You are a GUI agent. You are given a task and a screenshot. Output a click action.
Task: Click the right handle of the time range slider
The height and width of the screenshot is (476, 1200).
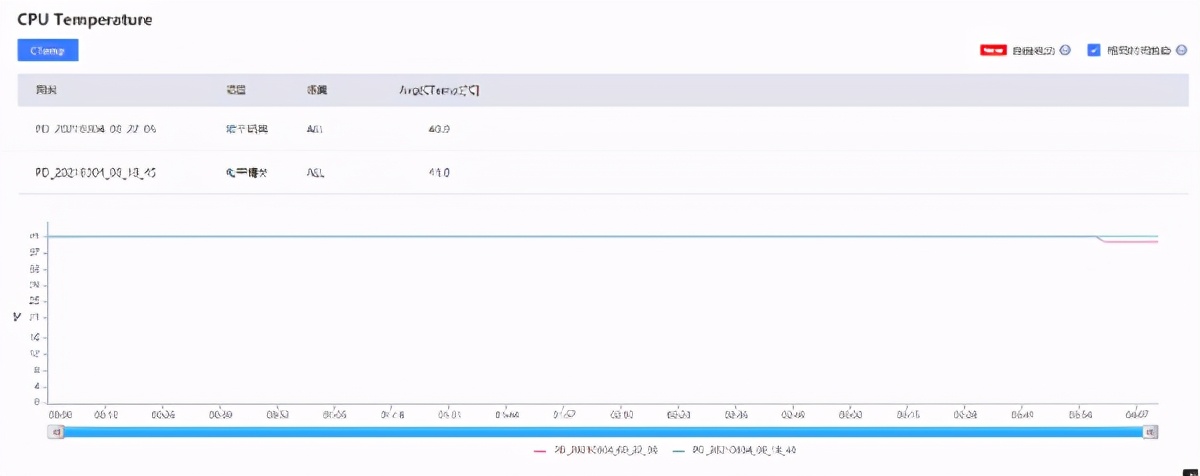click(1151, 431)
